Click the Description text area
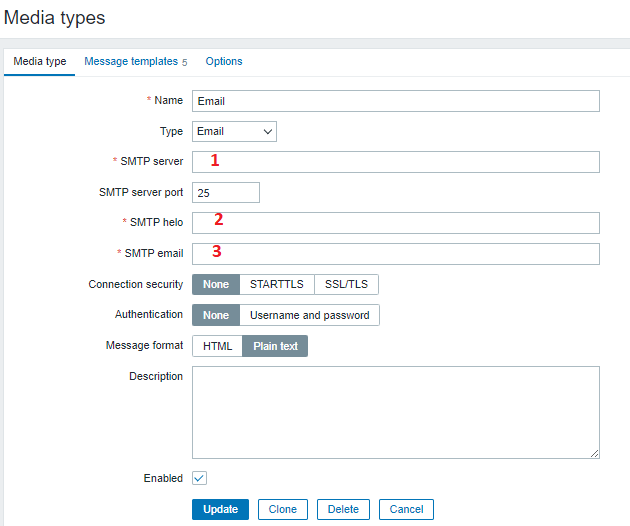Image resolution: width=630 pixels, height=526 pixels. pyautogui.click(x=395, y=412)
